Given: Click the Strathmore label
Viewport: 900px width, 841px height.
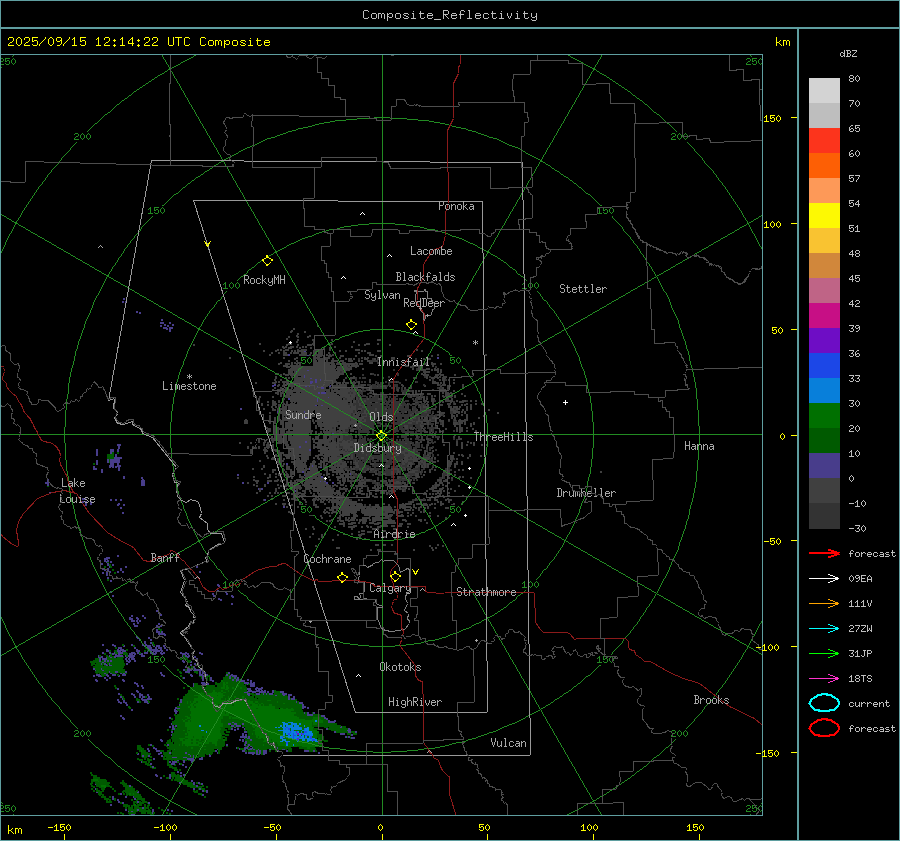Looking at the screenshot, I should pos(486,592).
